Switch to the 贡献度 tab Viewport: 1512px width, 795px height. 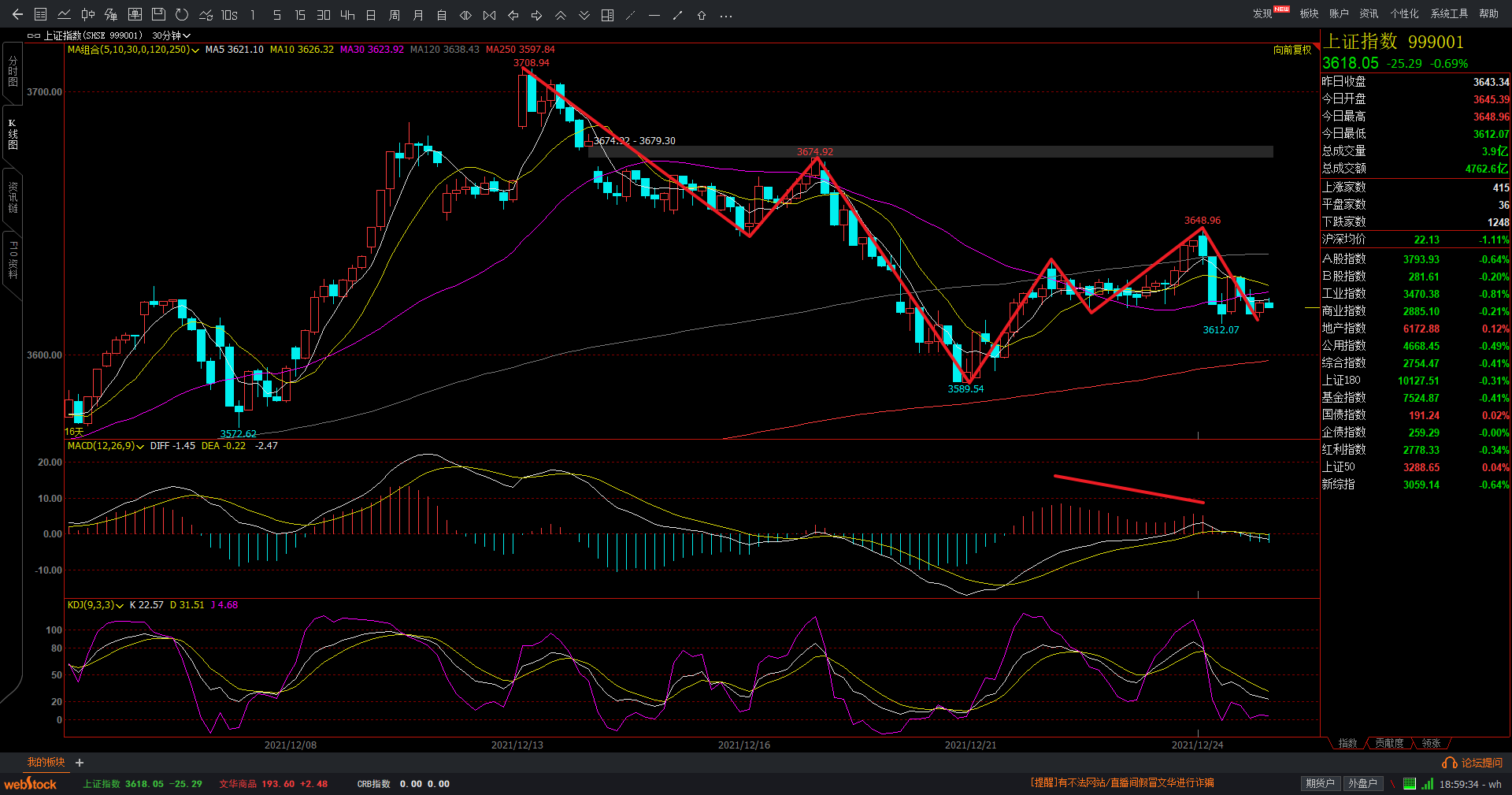(1389, 743)
